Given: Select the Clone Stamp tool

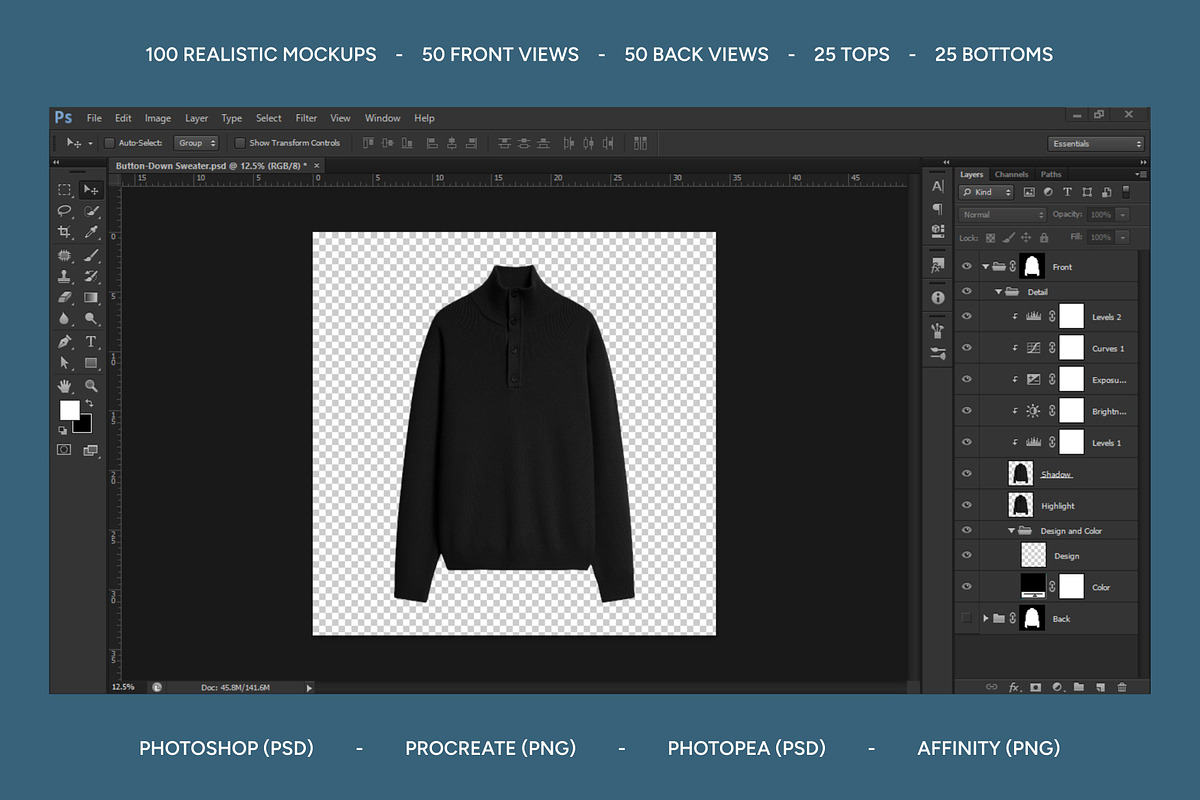Looking at the screenshot, I should tap(65, 276).
